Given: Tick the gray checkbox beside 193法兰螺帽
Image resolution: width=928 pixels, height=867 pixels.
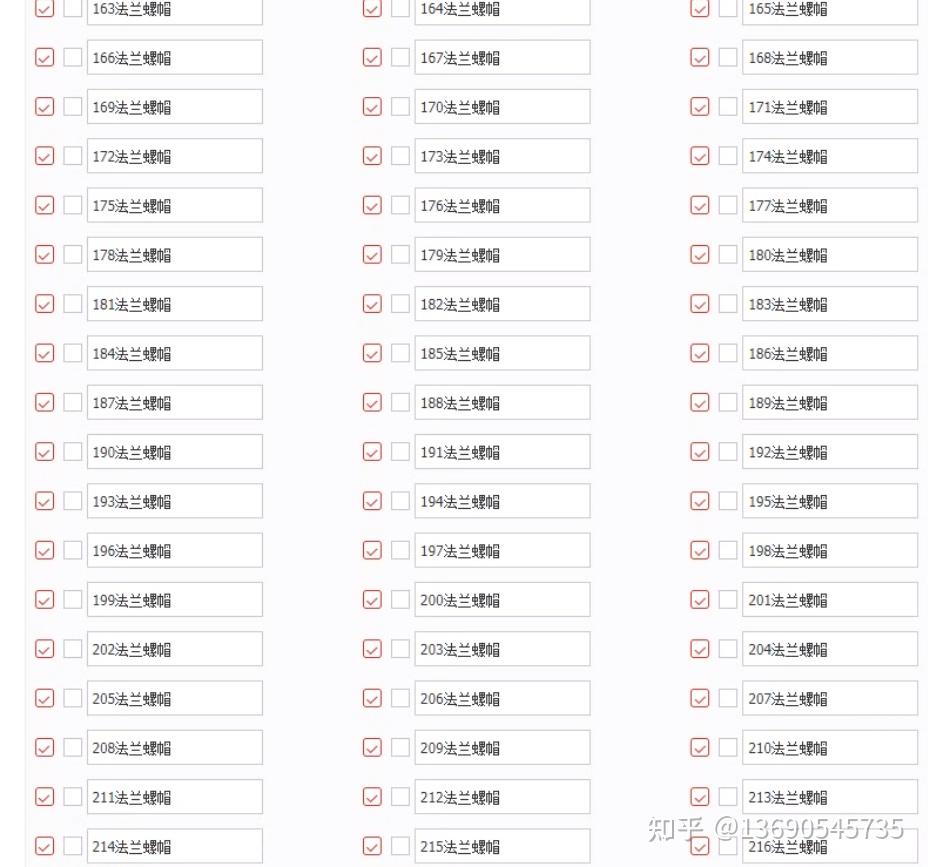Looking at the screenshot, I should 73,501.
